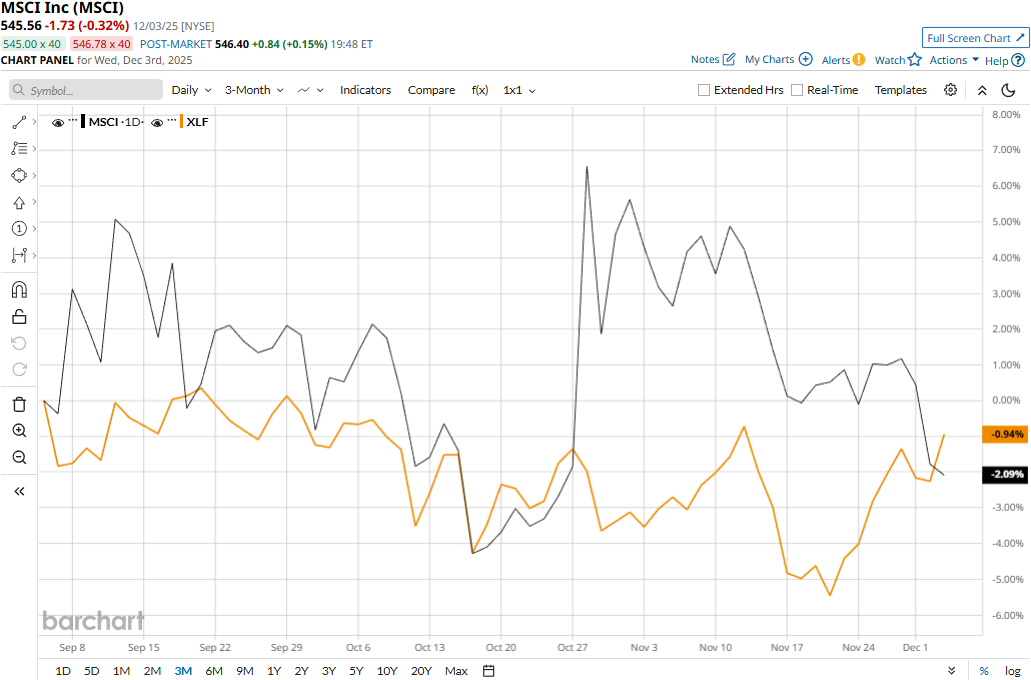1031x680 pixels.
Task: Select the shapes drawing tool
Action: [x=19, y=176]
